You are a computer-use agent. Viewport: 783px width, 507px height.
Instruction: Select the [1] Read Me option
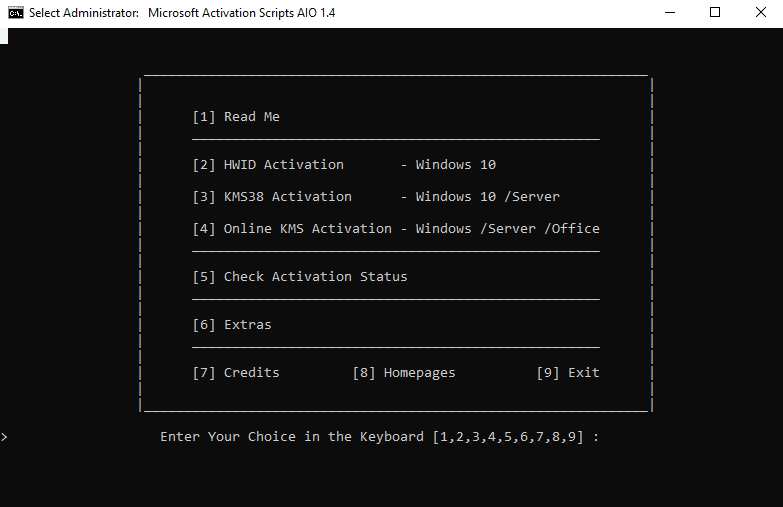coord(236,117)
